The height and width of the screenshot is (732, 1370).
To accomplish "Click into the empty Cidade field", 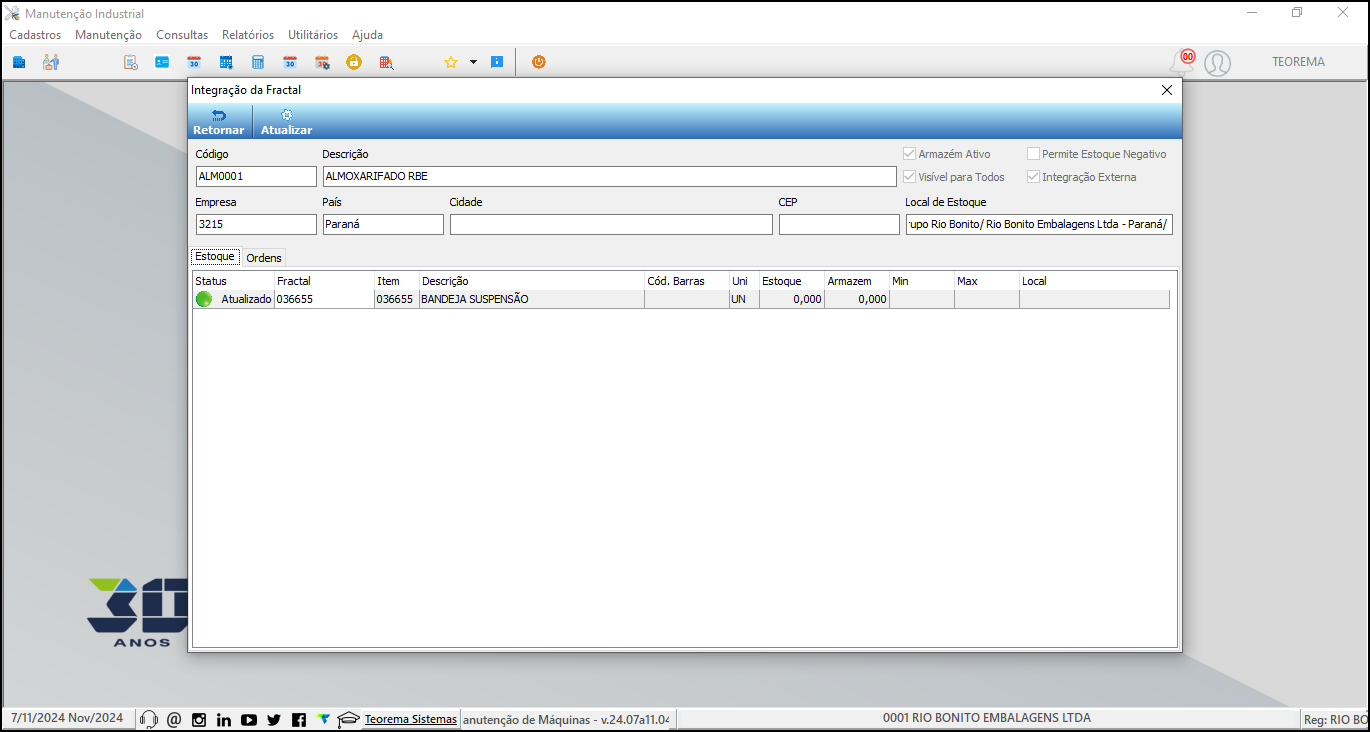I will pos(611,224).
